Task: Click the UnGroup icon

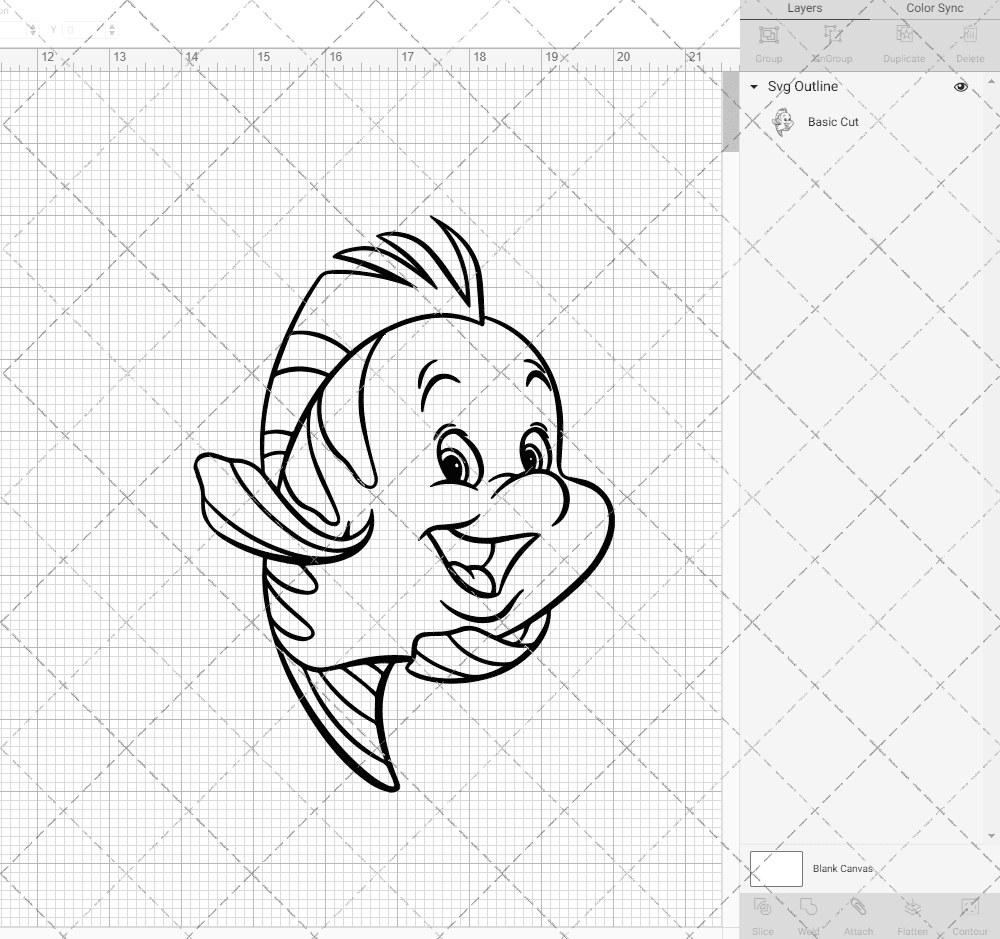Action: pyautogui.click(x=831, y=40)
